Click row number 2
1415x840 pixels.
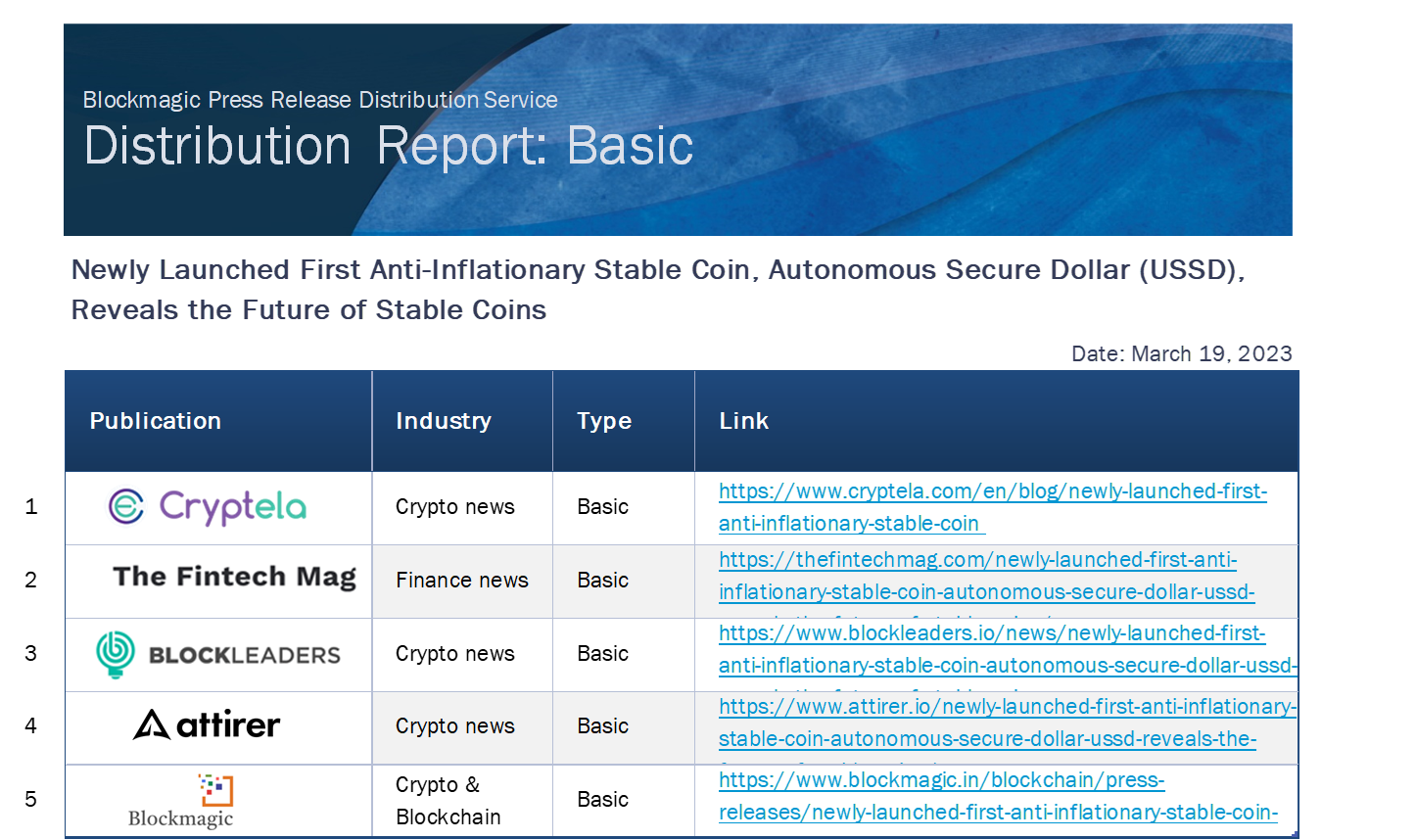coord(31,581)
